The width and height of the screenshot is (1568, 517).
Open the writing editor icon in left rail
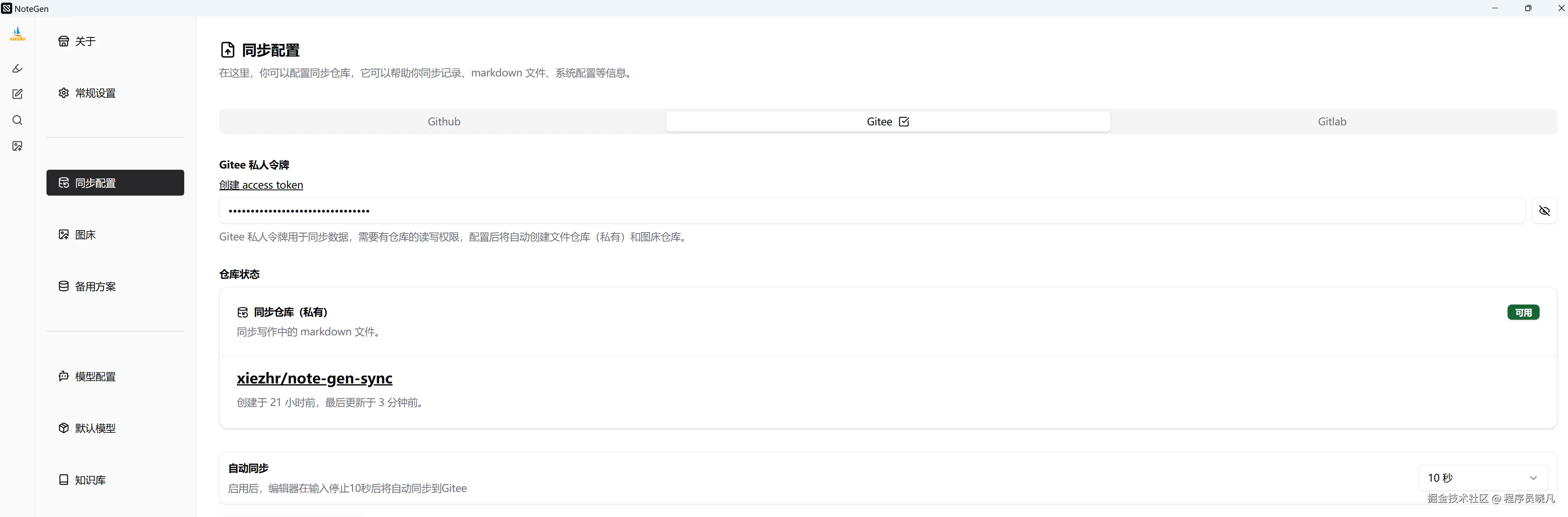pos(17,94)
